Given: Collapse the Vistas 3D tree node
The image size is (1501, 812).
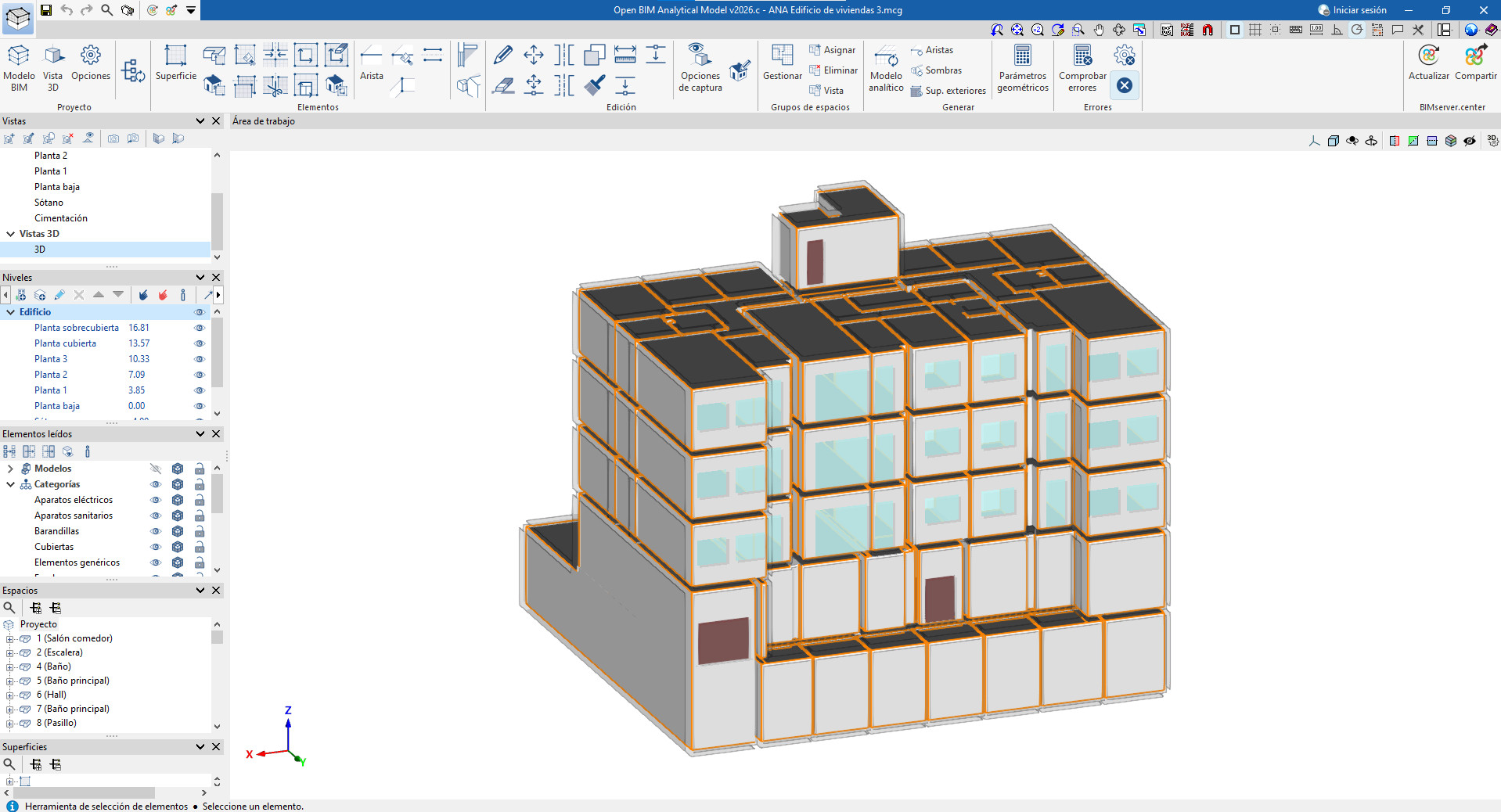Looking at the screenshot, I should tap(11, 234).
